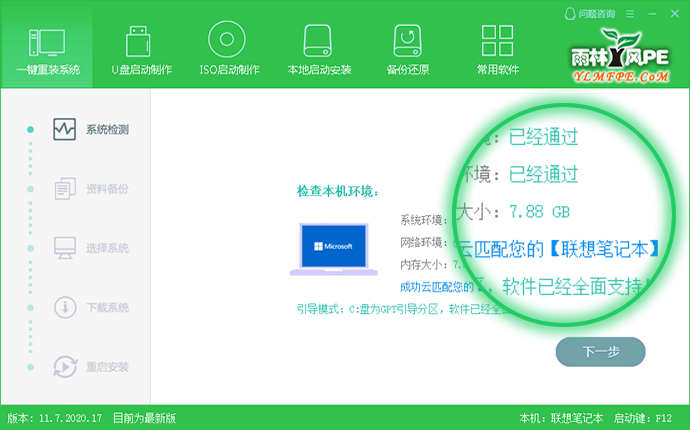
Task: Select the 选择系统 step label
Action: [x=107, y=248]
